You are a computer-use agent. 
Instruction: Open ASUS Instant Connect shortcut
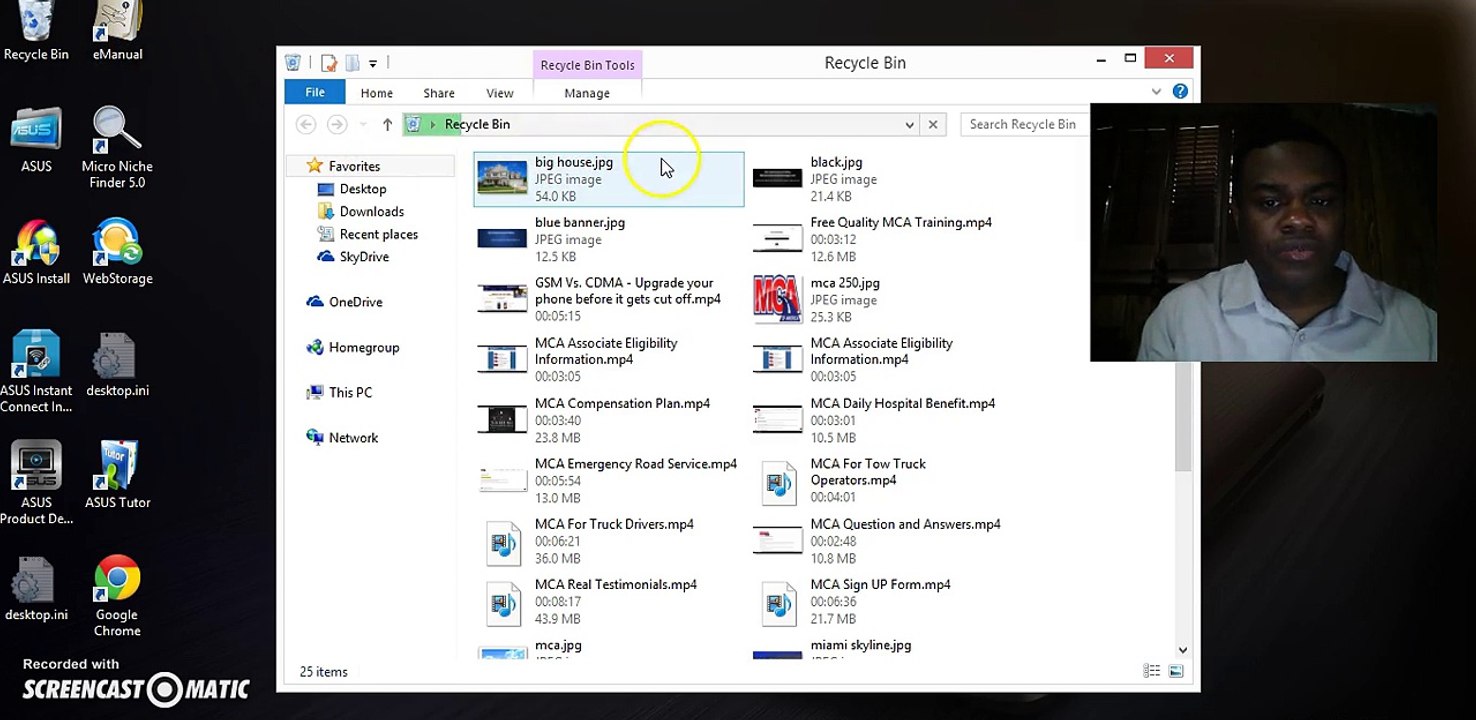(36, 372)
